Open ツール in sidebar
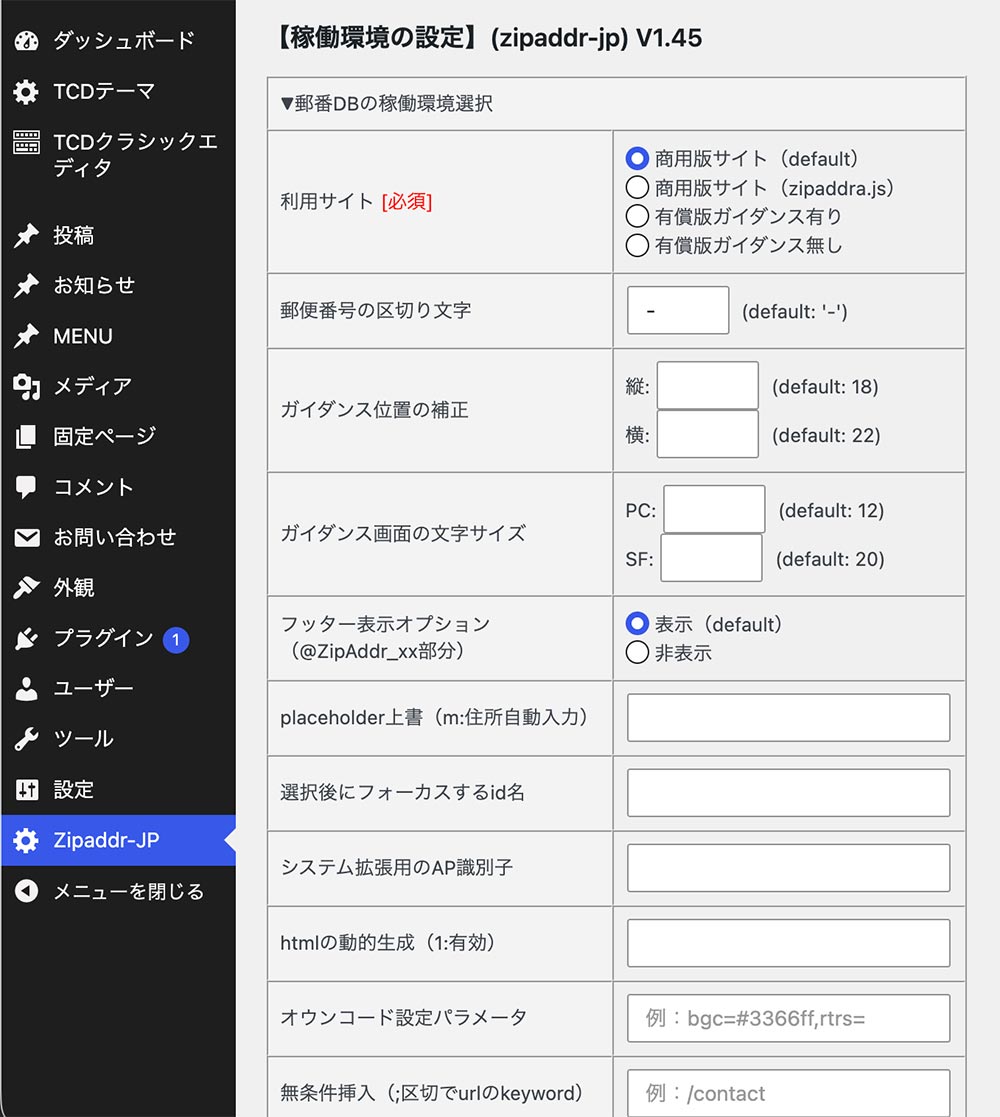1000x1117 pixels. (118, 739)
